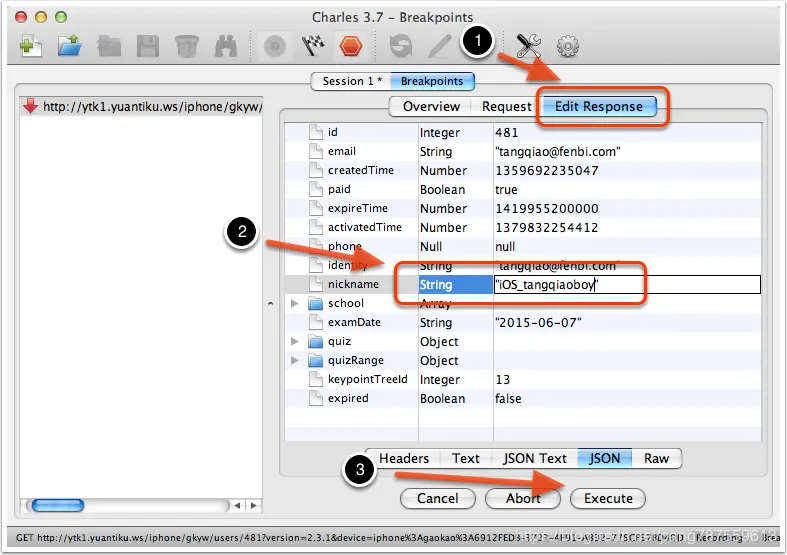Click the nickname value input field
The width and height of the screenshot is (787, 555).
(x=627, y=285)
